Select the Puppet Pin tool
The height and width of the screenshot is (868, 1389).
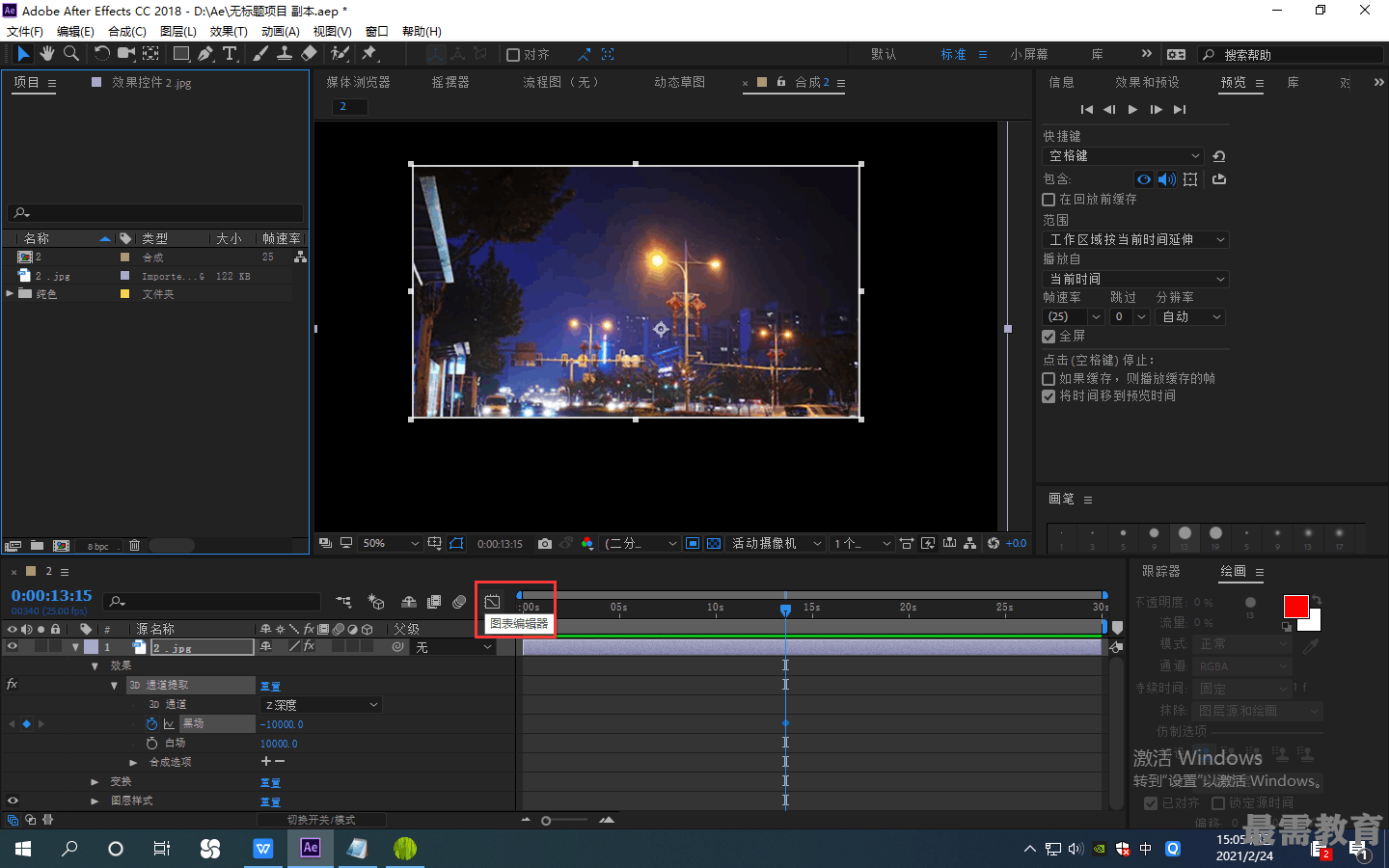click(x=369, y=54)
